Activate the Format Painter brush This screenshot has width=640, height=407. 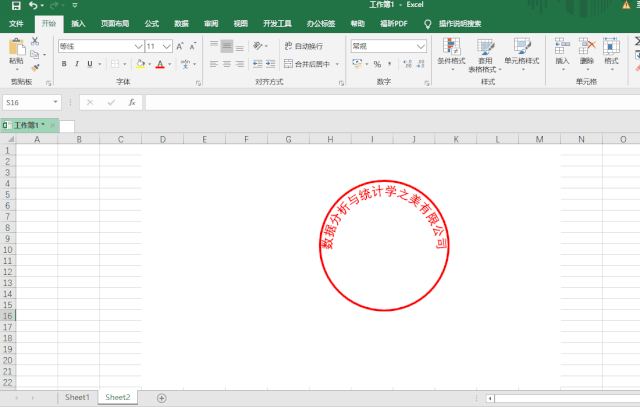(36, 67)
